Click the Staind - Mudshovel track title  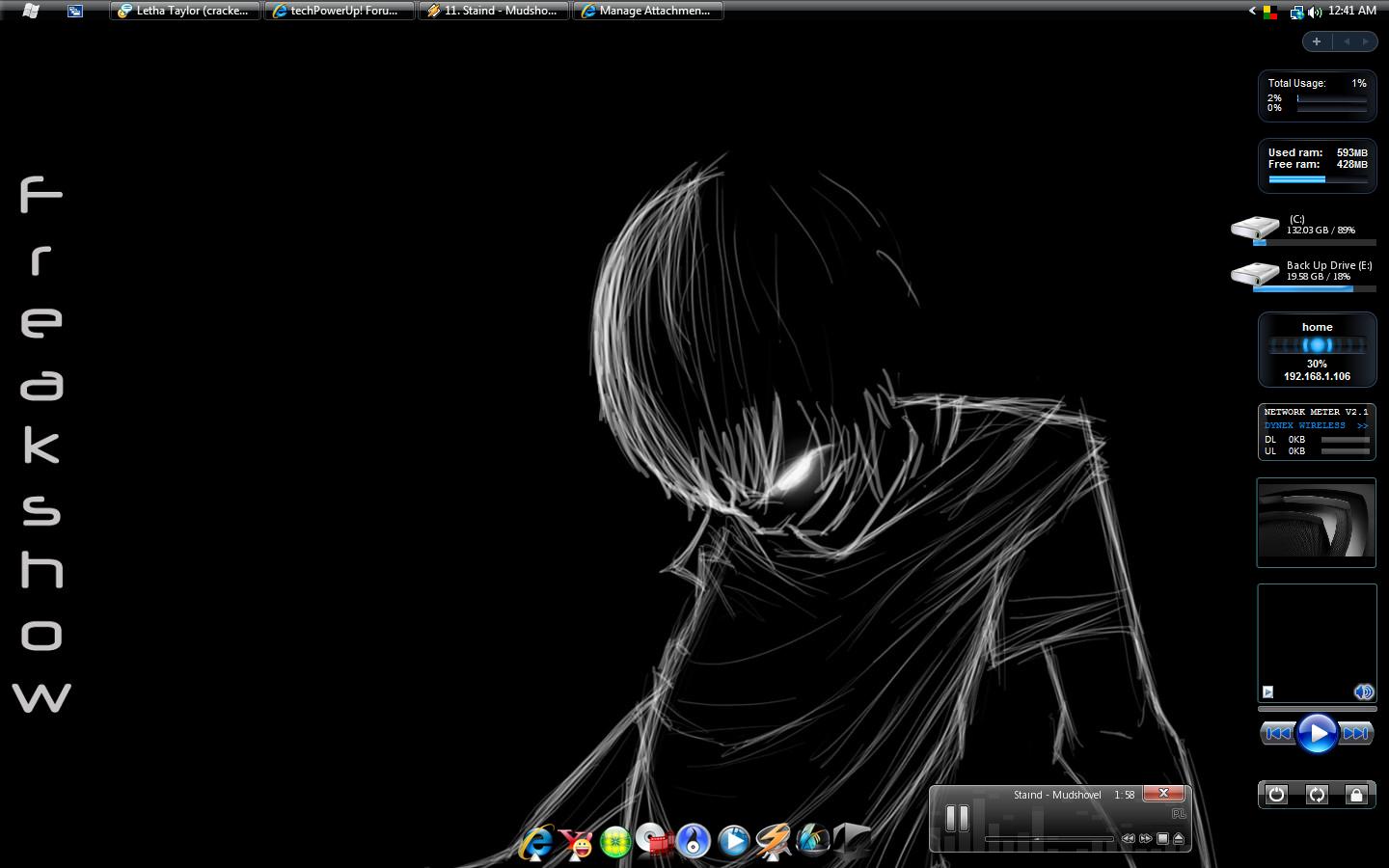tap(1057, 795)
